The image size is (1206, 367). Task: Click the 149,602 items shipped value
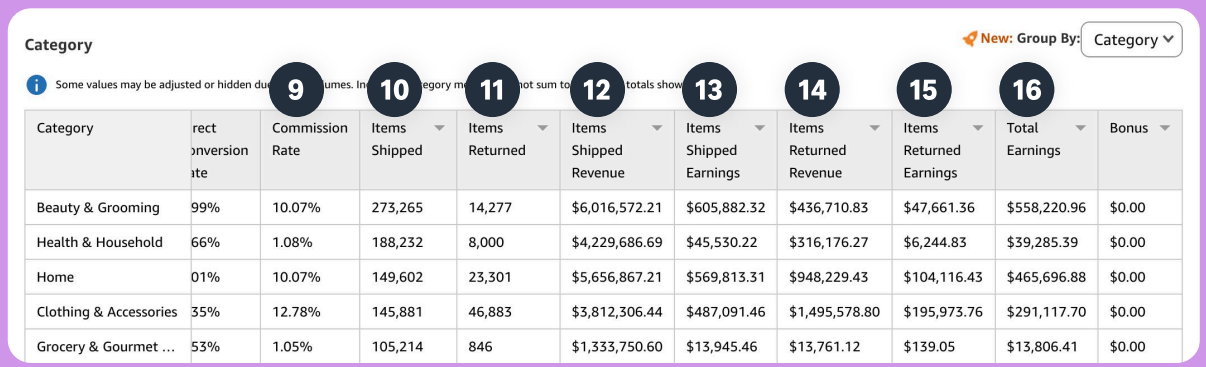[397, 277]
